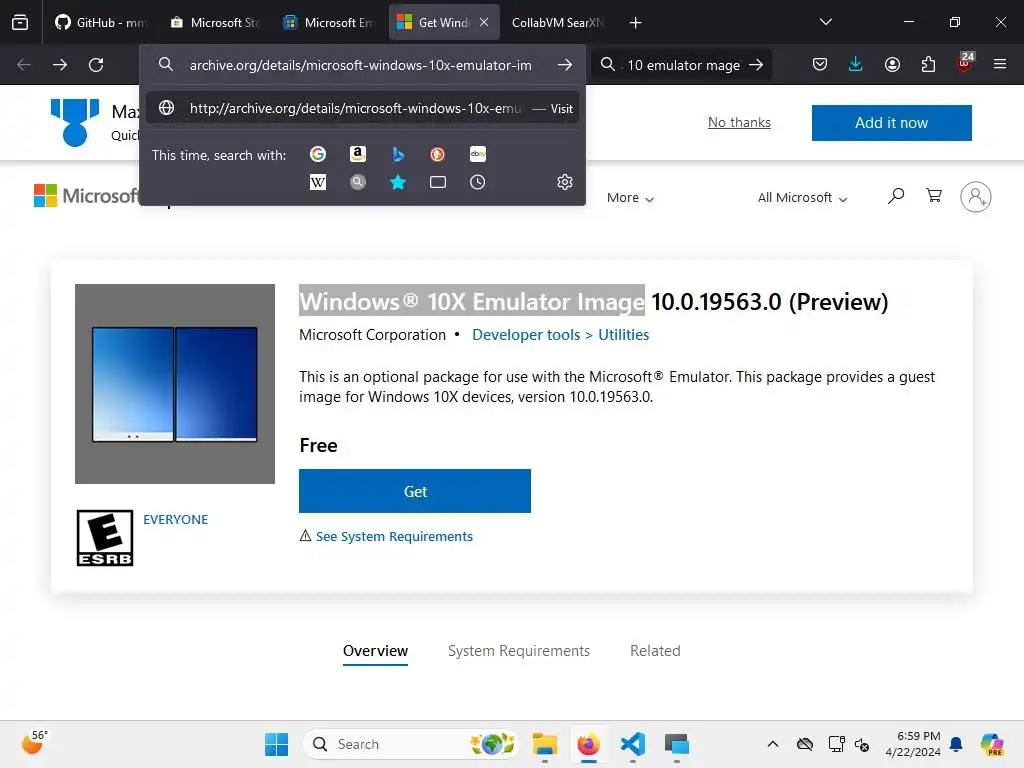This screenshot has width=1024, height=768.
Task: Click the blue Get button
Action: click(415, 491)
